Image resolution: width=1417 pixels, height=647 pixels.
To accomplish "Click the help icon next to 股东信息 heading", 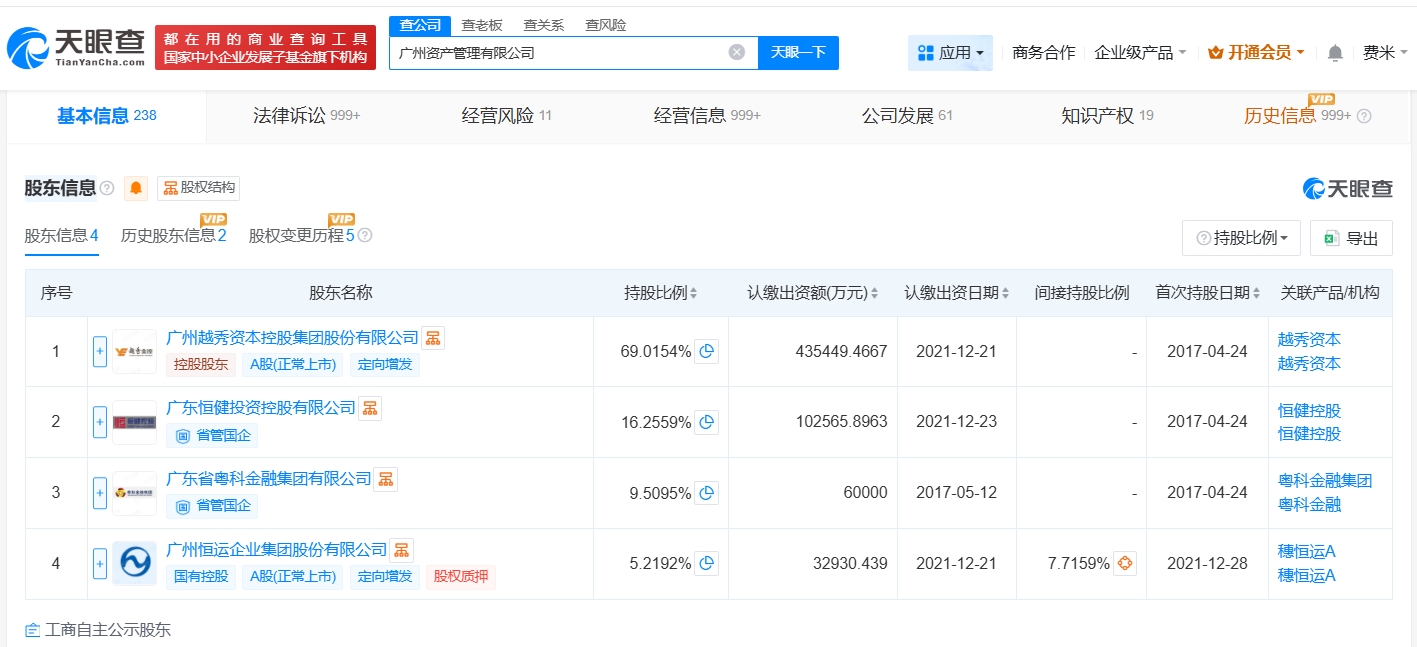I will pyautogui.click(x=107, y=188).
